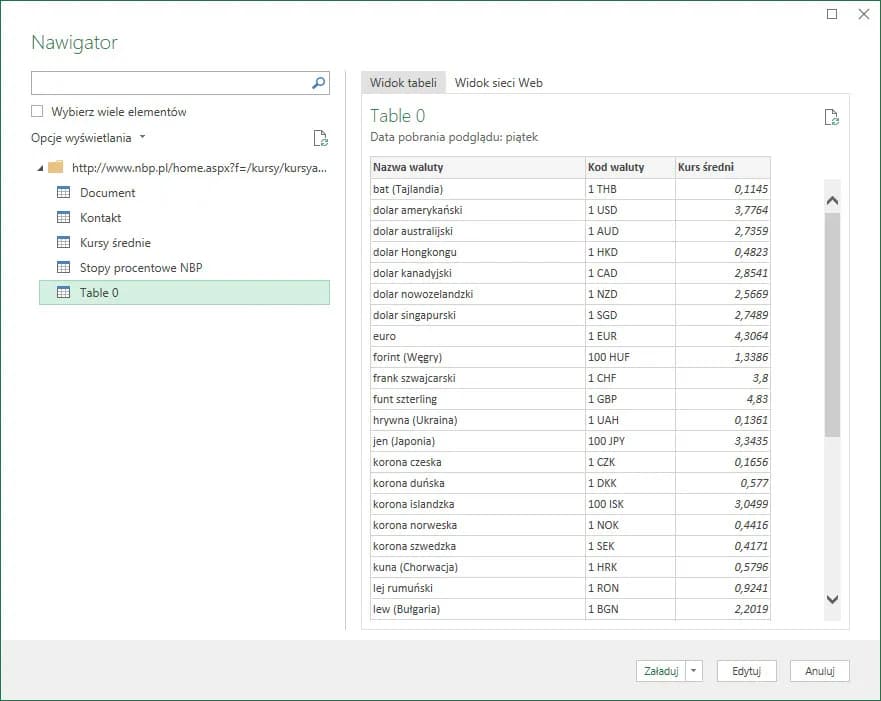
Task: Click the search magnifier icon
Action: click(x=319, y=83)
